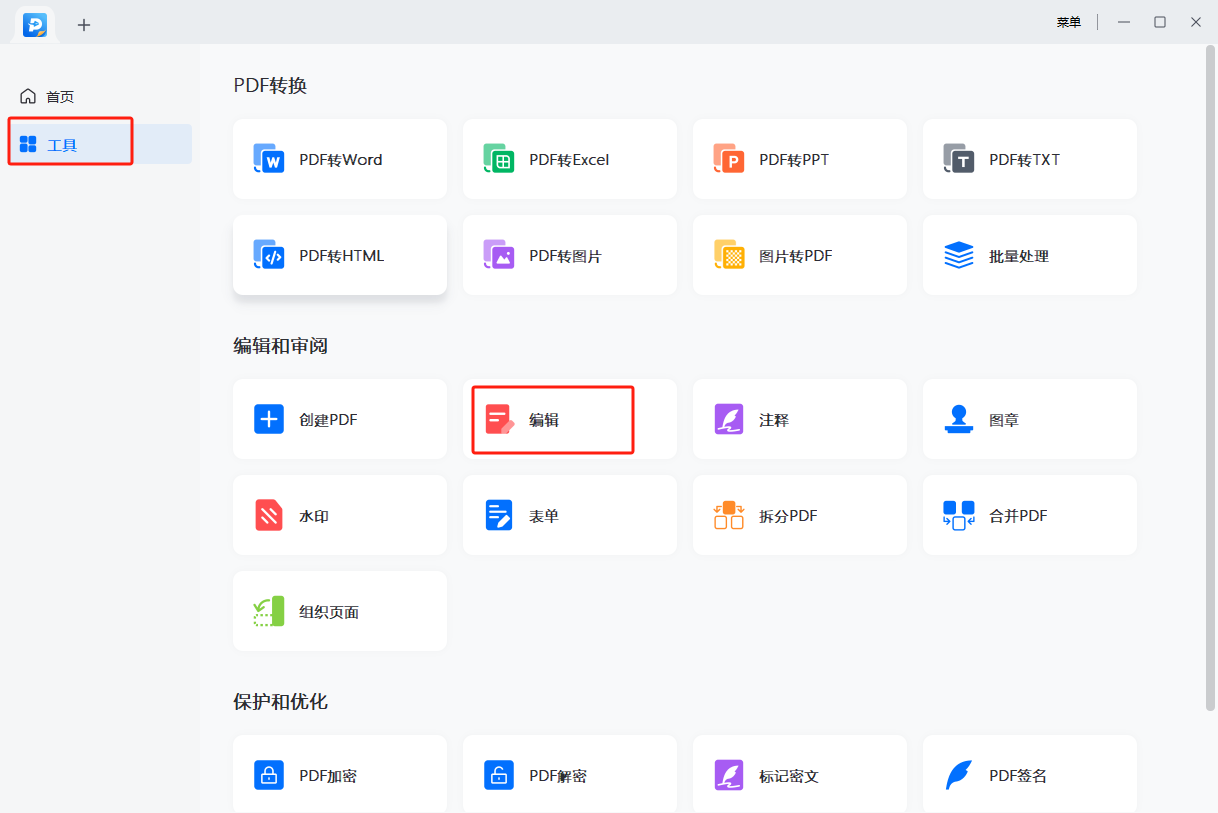Select 工具 in the left sidebar
The height and width of the screenshot is (813, 1218).
[x=62, y=145]
